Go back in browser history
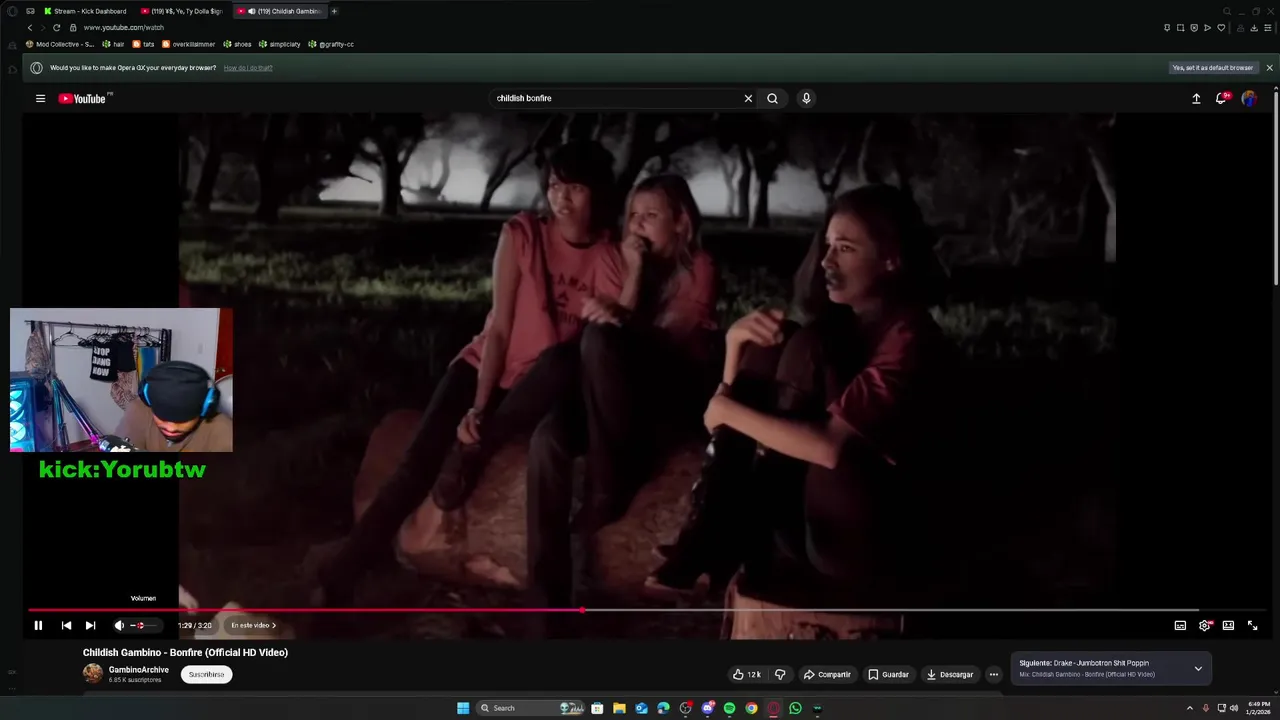The image size is (1280, 720). pyautogui.click(x=30, y=27)
